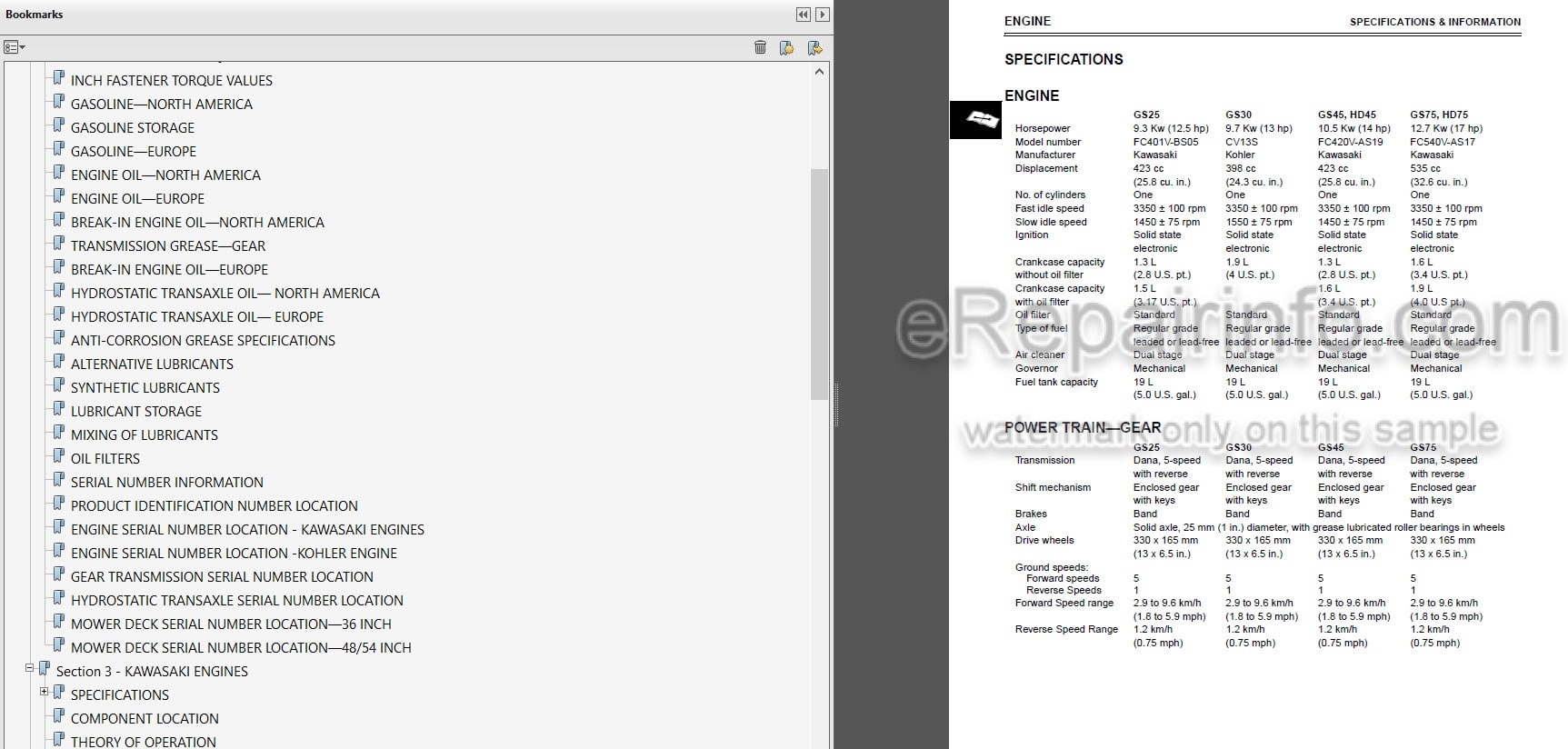Screen dimensions: 1568x749
Task: Click bookmark icon beside INCH FASTENER TORQUE VALUES
Action: coord(59,78)
